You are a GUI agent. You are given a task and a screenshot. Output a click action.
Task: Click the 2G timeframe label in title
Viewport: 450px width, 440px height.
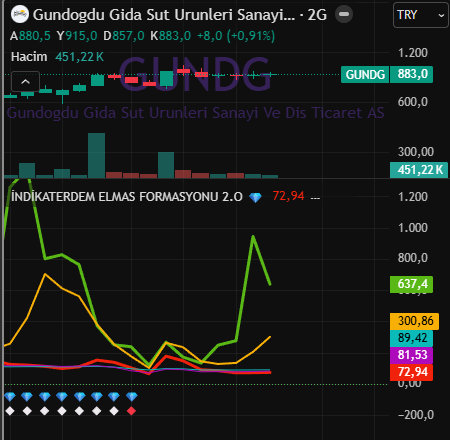coord(317,15)
